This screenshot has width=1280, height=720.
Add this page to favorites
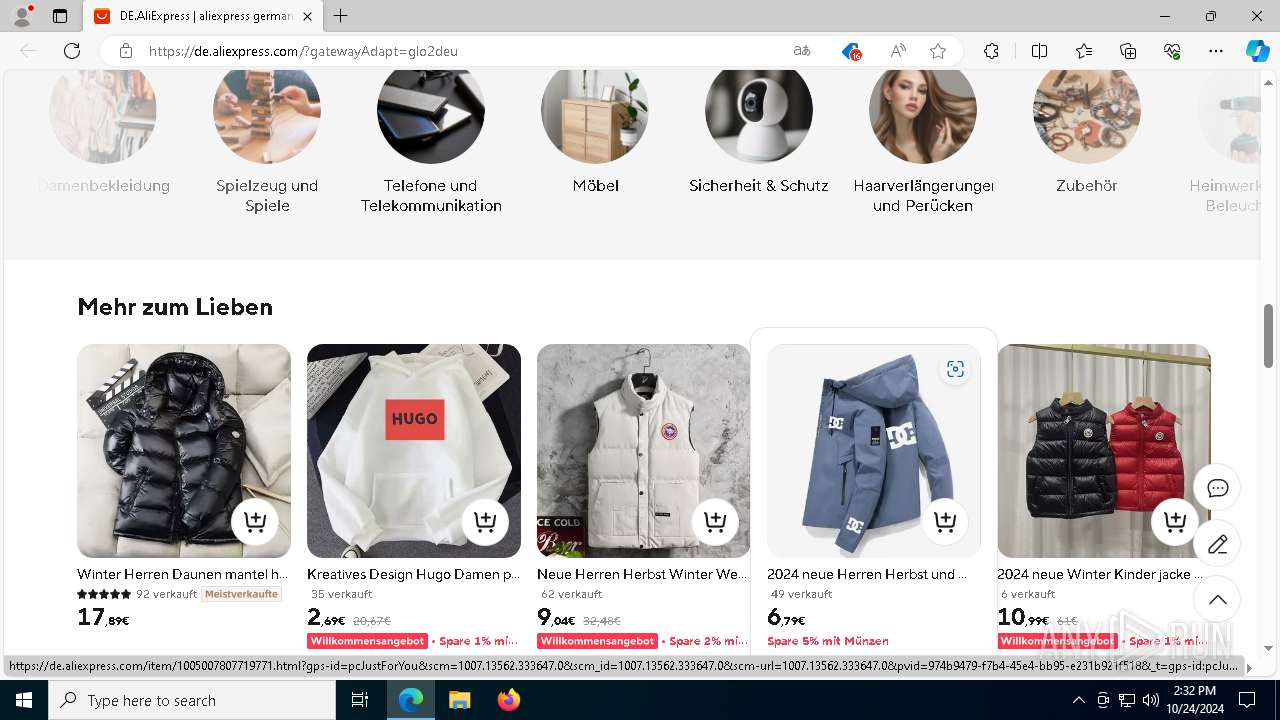coord(938,51)
